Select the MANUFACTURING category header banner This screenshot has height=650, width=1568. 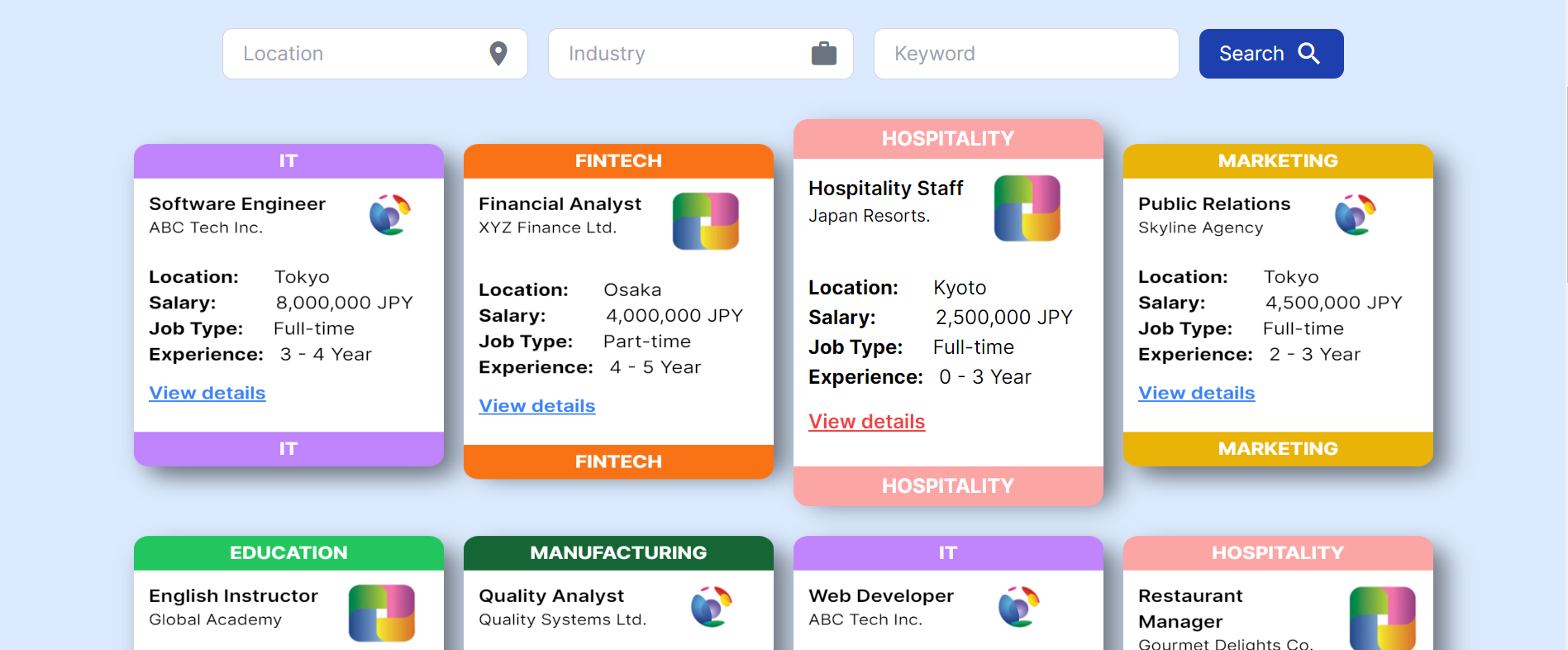click(618, 552)
